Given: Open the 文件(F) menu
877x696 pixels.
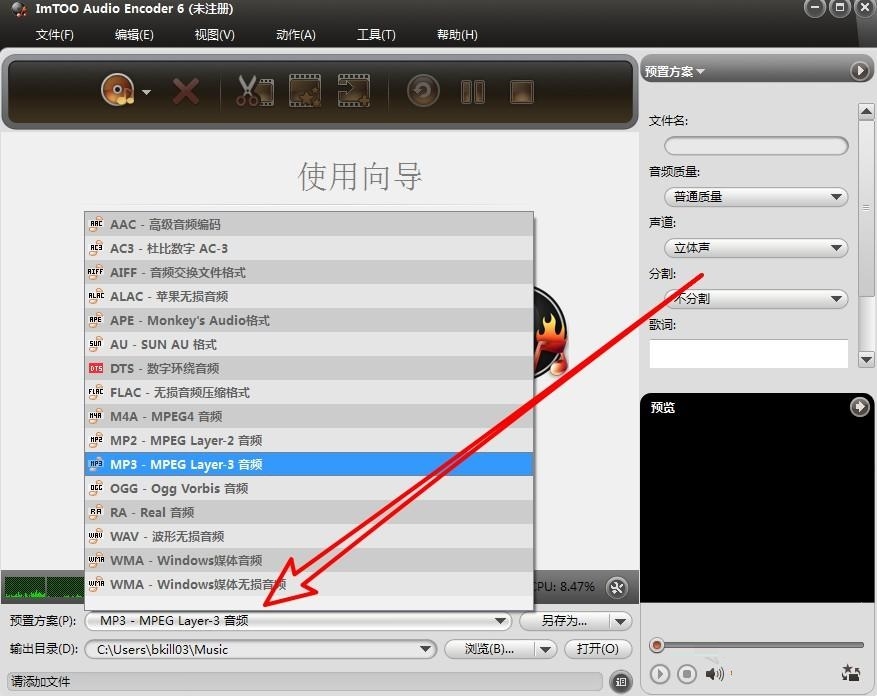Looking at the screenshot, I should [54, 35].
